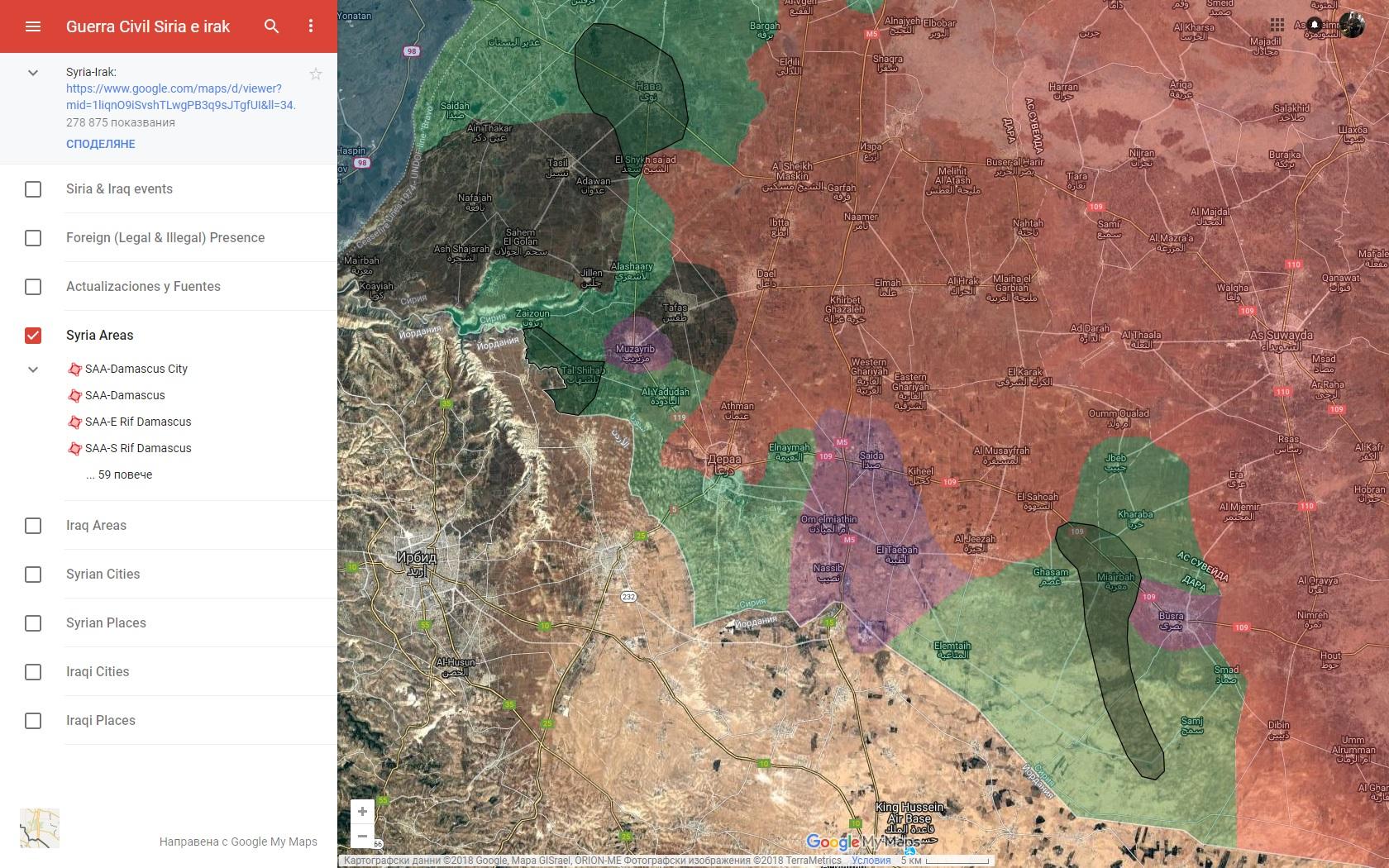1389x868 pixels.
Task: Zoom in with the plus button
Action: (362, 811)
